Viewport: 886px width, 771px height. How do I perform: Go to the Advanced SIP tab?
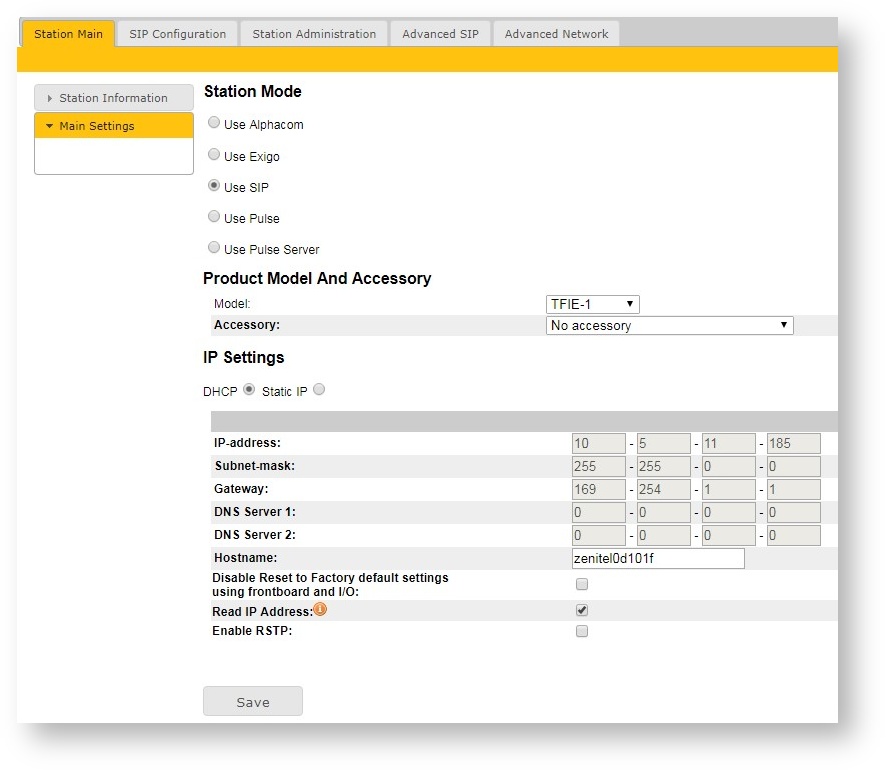pyautogui.click(x=440, y=34)
